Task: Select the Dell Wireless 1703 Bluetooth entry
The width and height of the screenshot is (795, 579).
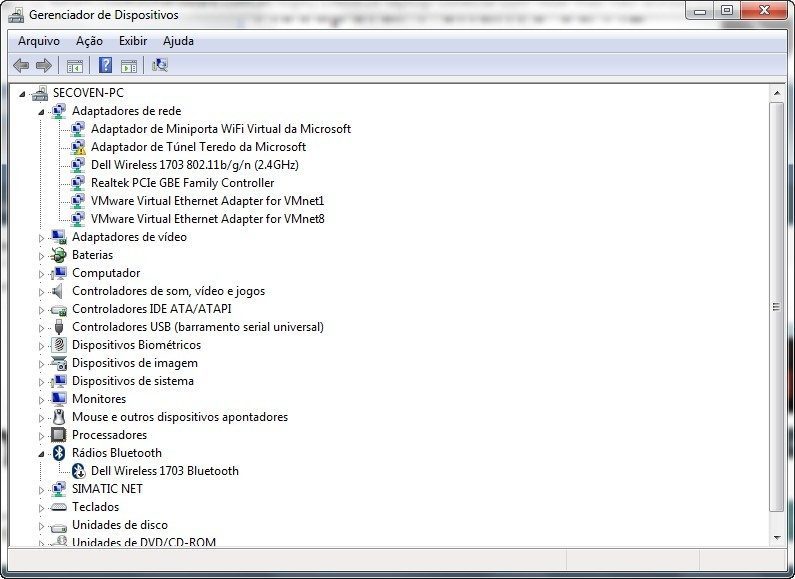Action: [165, 471]
